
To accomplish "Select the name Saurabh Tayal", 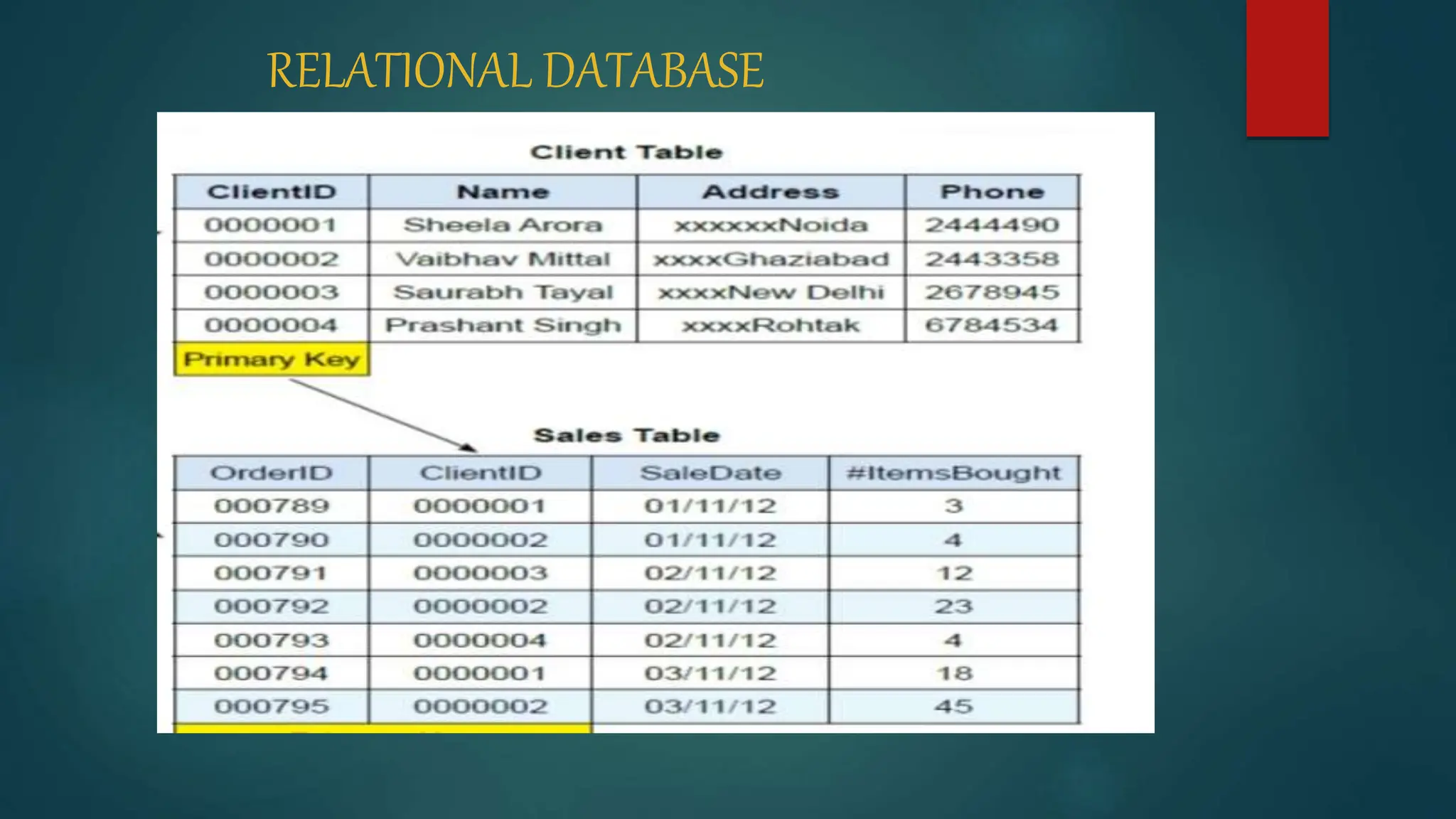I will [x=503, y=292].
